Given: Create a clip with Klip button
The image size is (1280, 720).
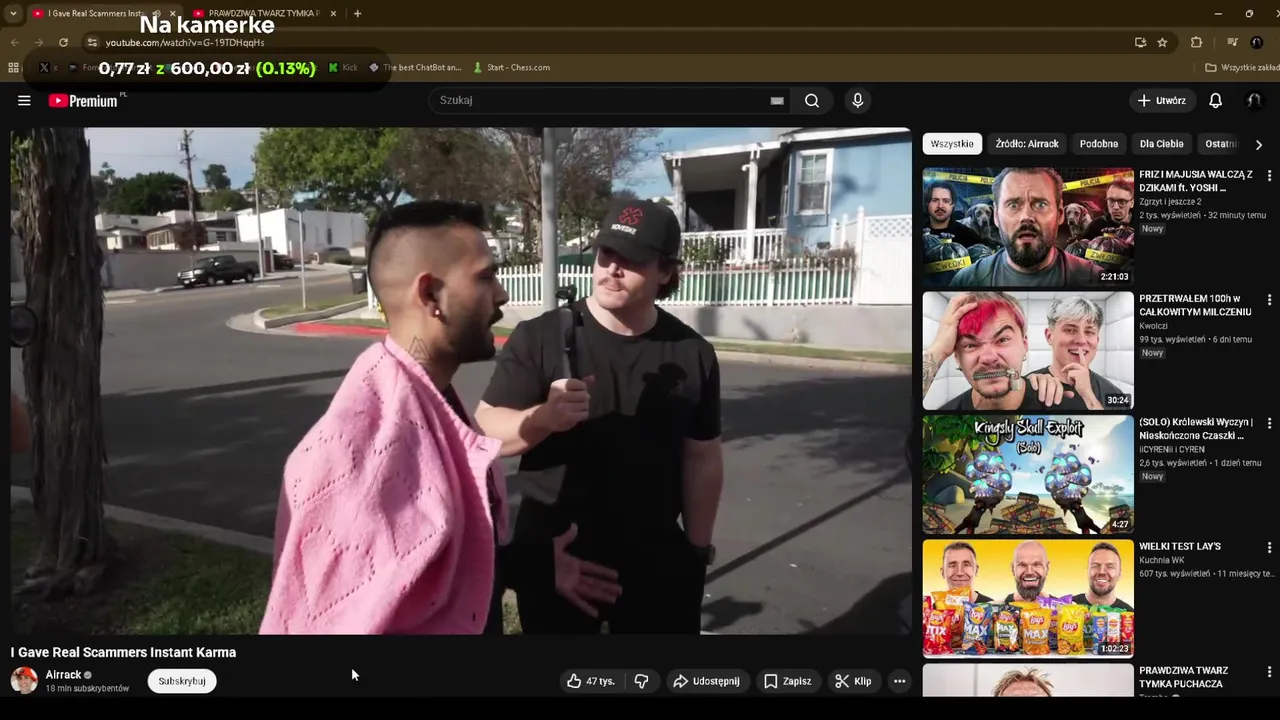Looking at the screenshot, I should (853, 681).
